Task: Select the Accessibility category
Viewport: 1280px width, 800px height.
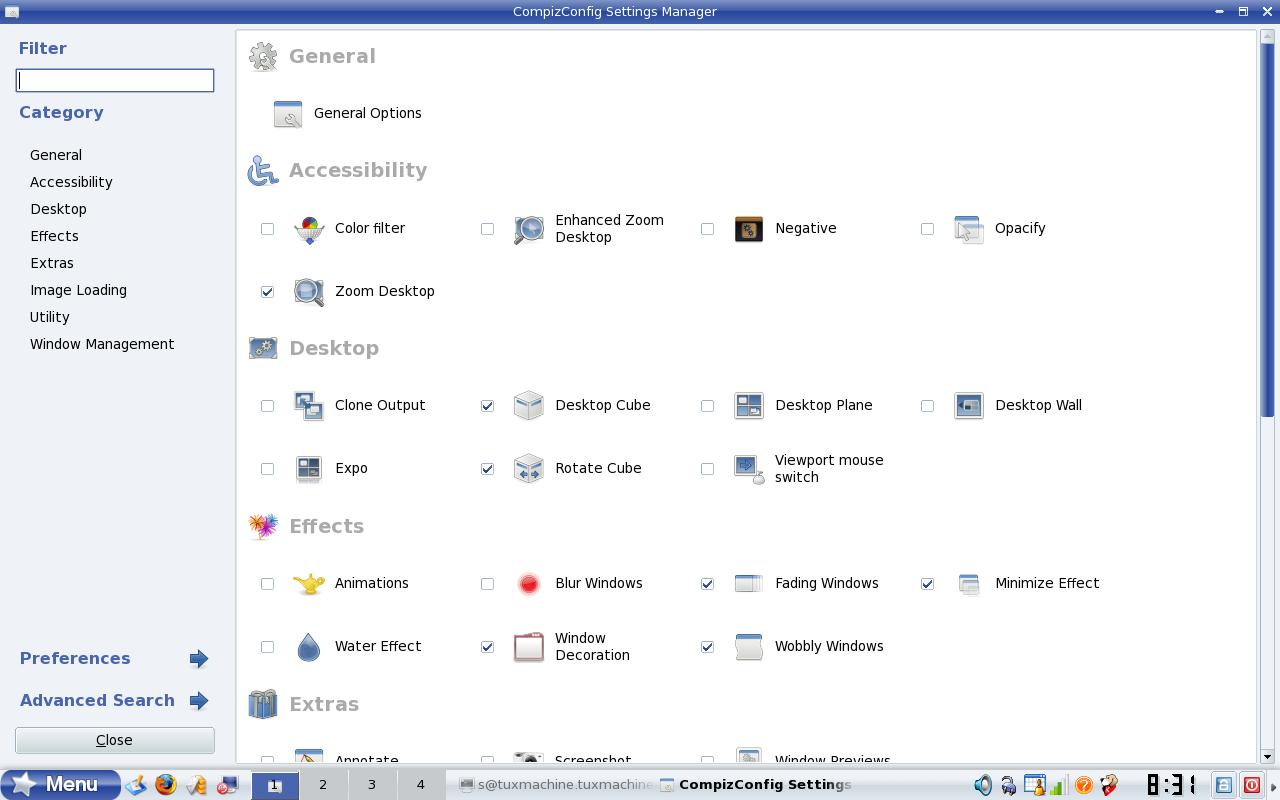Action: [x=71, y=182]
